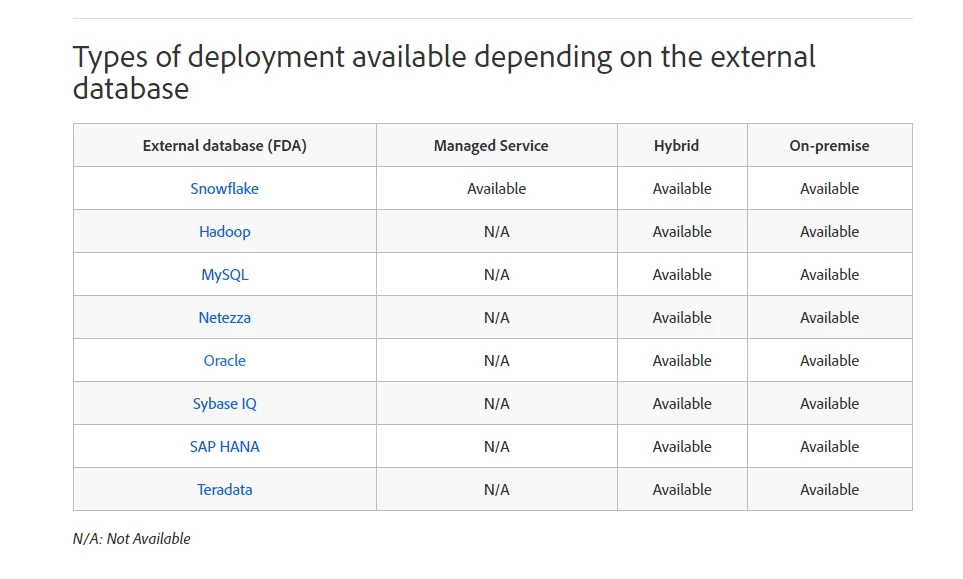Select Oracle's On-premise Available cell
This screenshot has height=579, width=963.
[x=829, y=360]
